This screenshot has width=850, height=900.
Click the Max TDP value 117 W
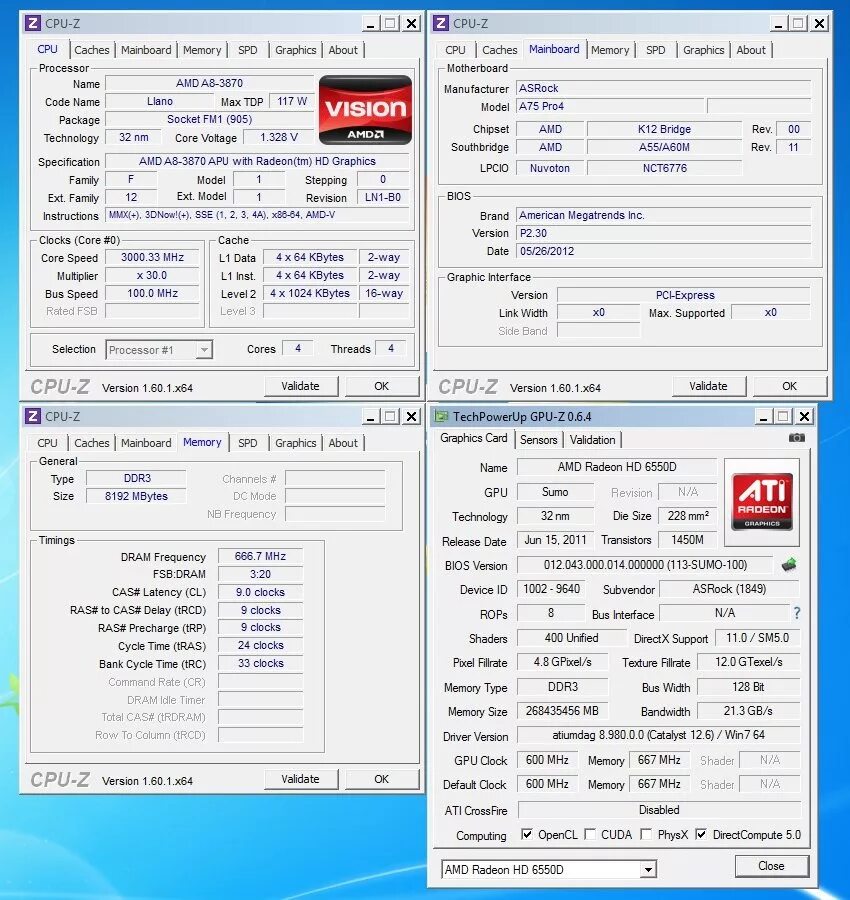pyautogui.click(x=292, y=102)
